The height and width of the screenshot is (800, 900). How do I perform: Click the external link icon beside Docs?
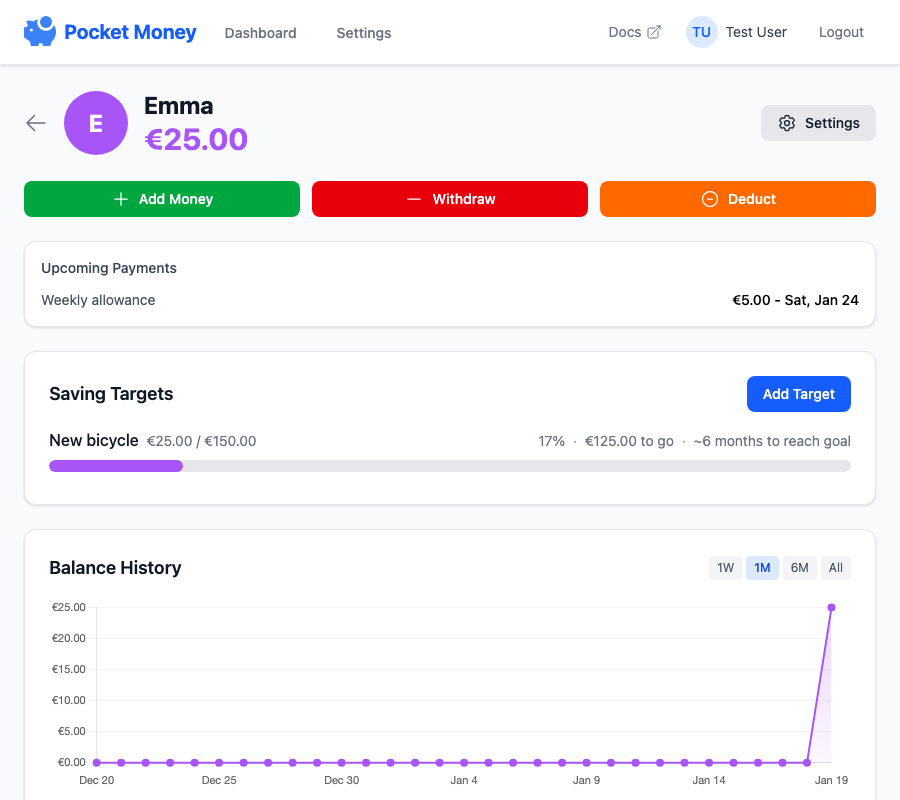click(x=654, y=32)
